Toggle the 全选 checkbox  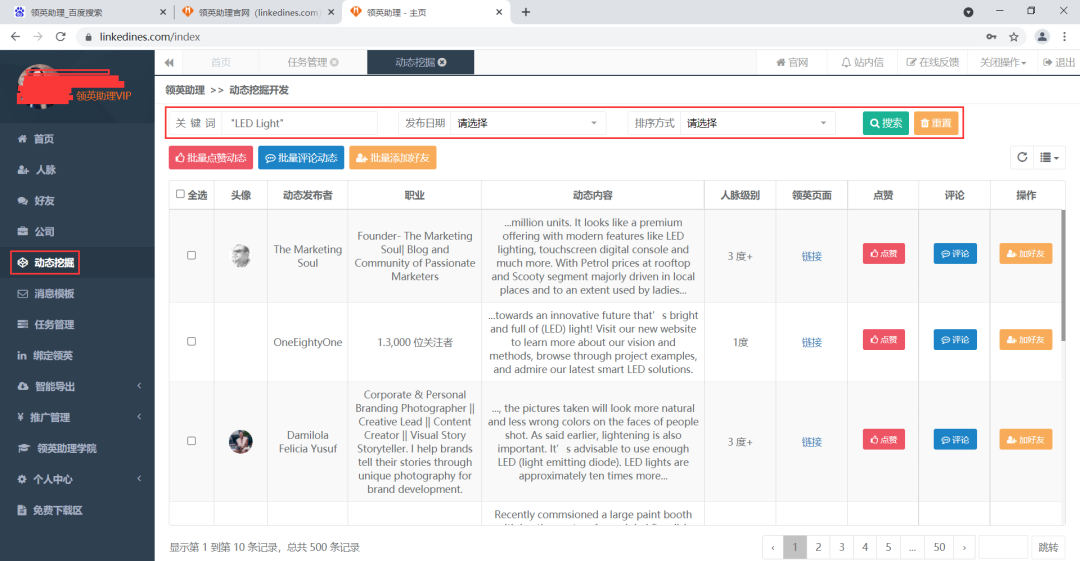180,194
